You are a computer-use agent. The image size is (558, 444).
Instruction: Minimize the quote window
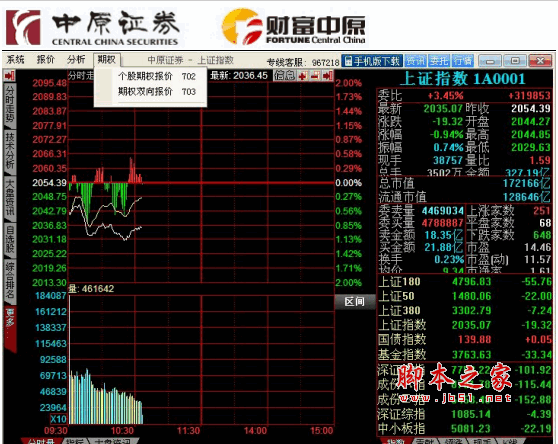click(x=490, y=61)
